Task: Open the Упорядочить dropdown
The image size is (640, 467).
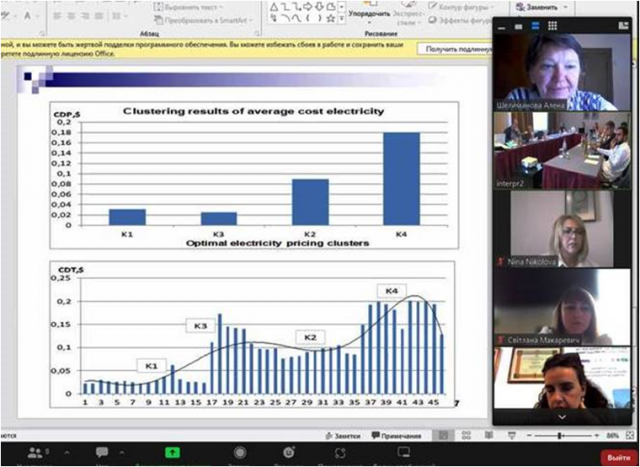Action: click(370, 15)
